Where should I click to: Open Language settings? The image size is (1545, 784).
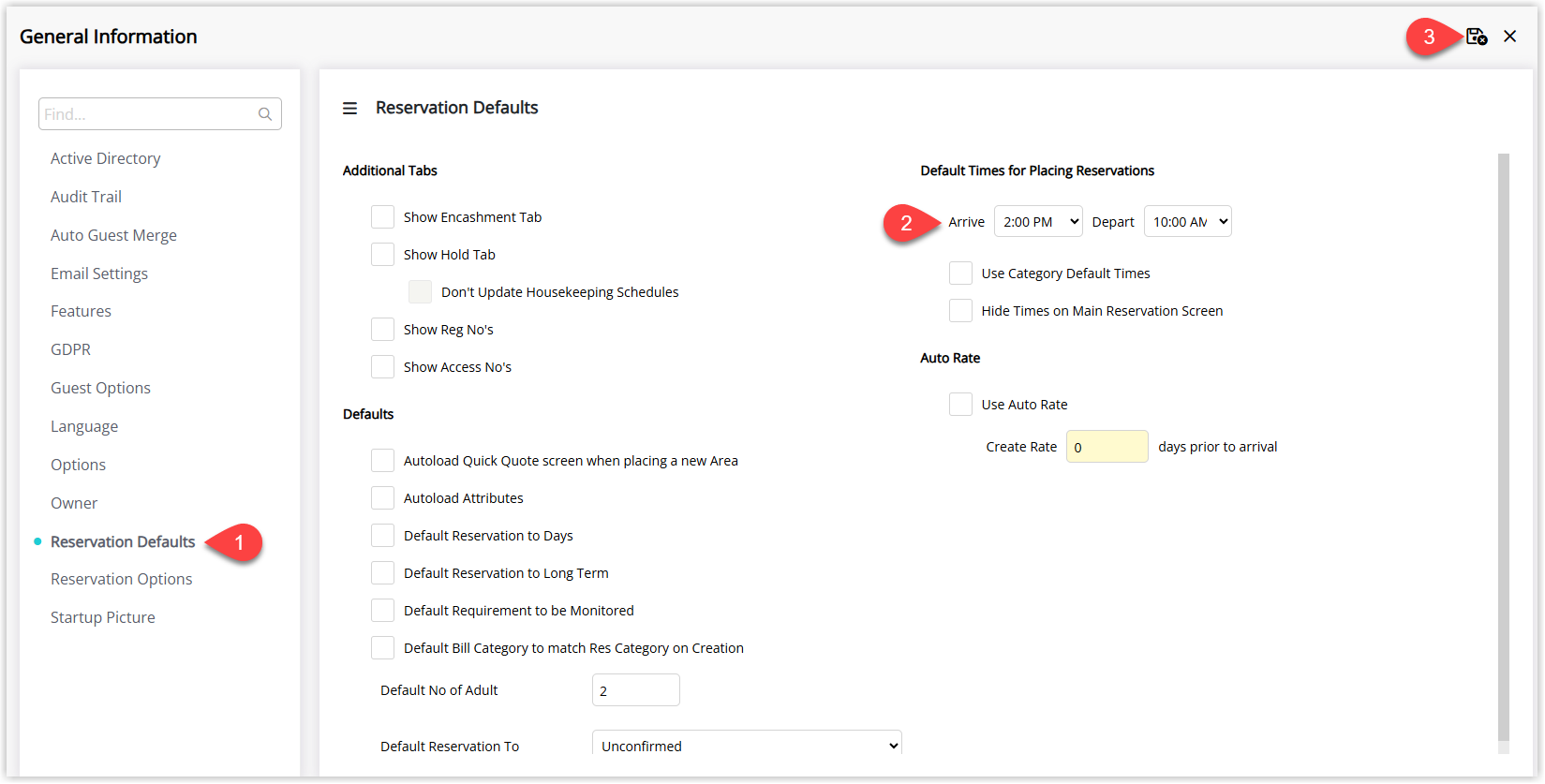click(84, 426)
